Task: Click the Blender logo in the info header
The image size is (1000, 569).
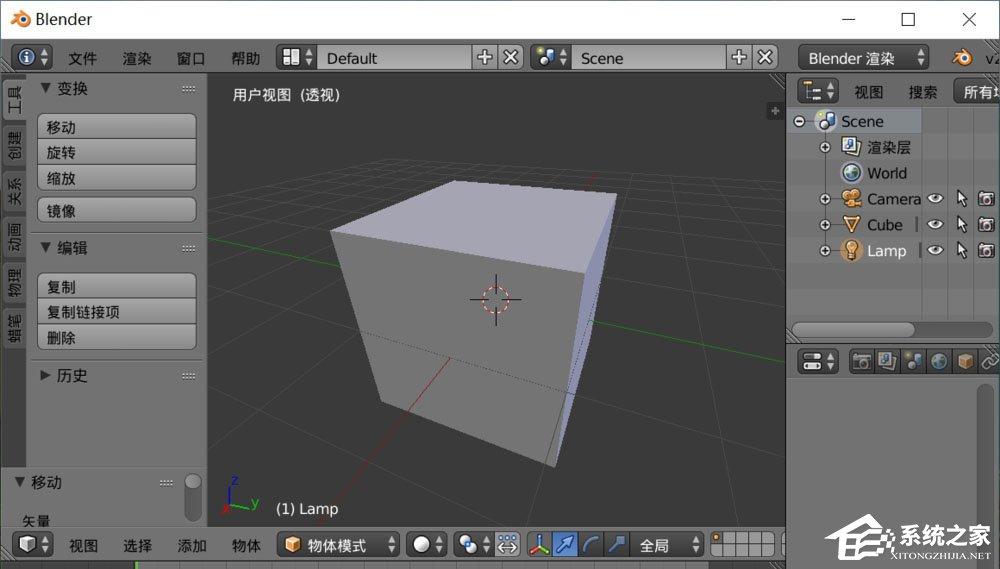Action: point(962,58)
